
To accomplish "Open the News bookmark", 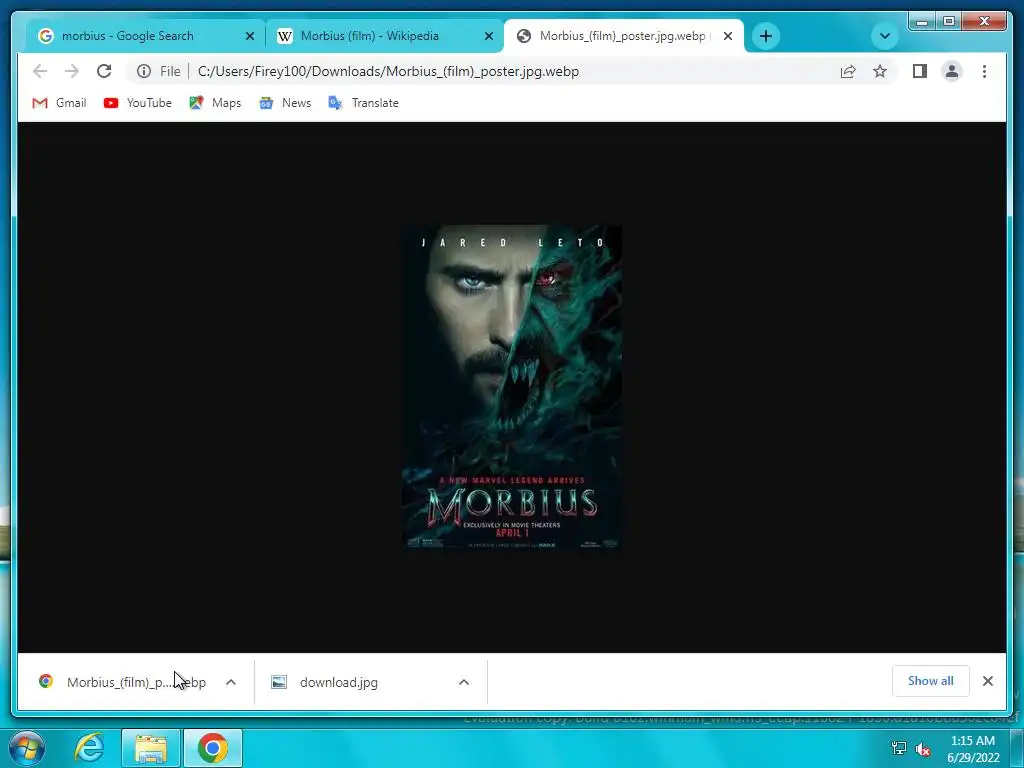I will (285, 103).
